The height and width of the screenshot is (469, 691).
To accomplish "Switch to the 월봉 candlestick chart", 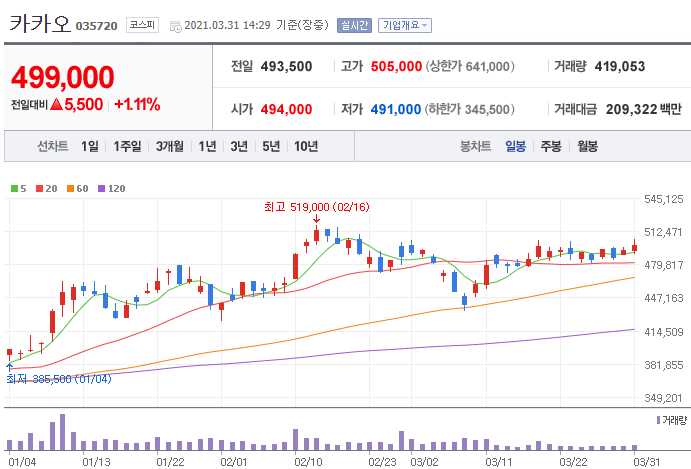I will click(587, 146).
